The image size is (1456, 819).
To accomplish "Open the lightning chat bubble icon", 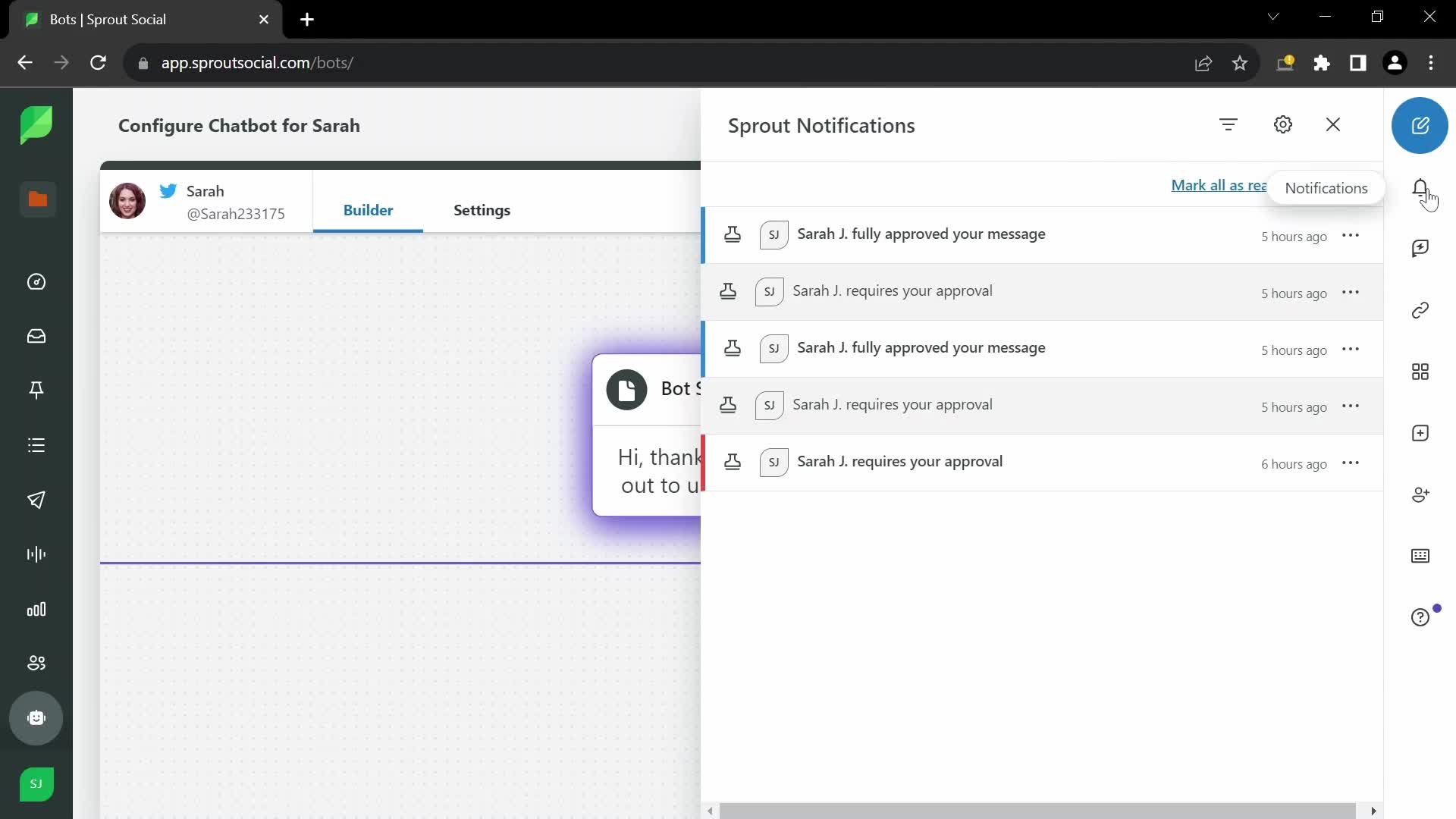I will pyautogui.click(x=1420, y=249).
